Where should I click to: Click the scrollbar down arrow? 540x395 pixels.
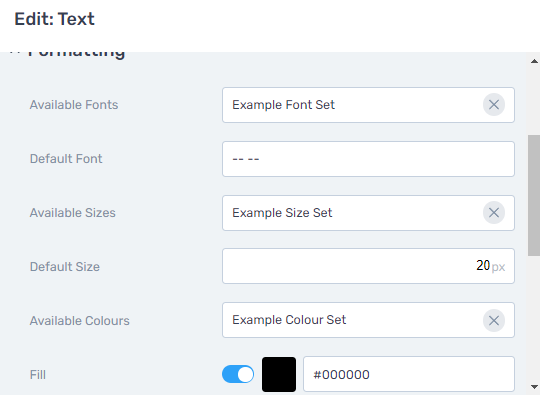pyautogui.click(x=534, y=387)
